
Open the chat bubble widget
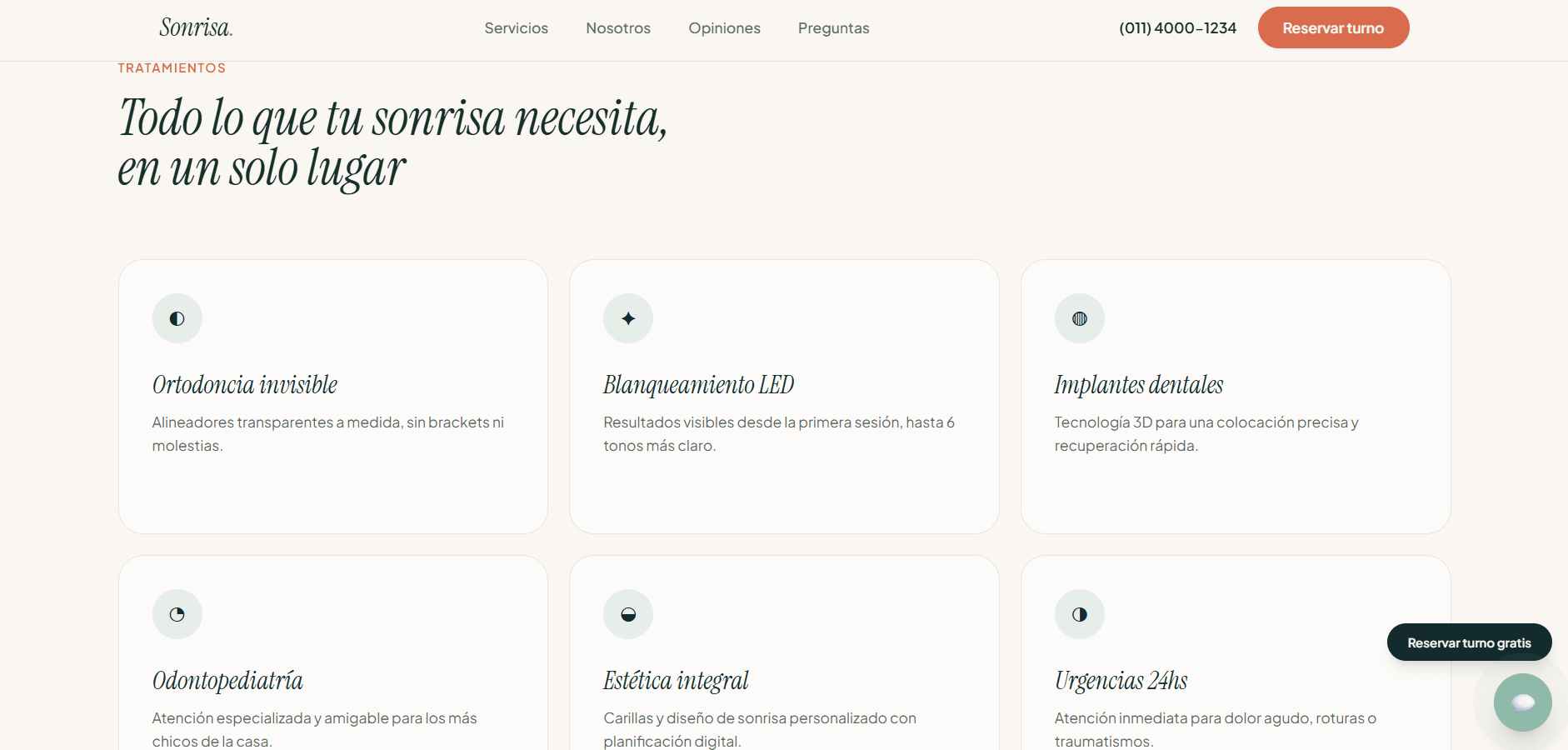pyautogui.click(x=1522, y=702)
